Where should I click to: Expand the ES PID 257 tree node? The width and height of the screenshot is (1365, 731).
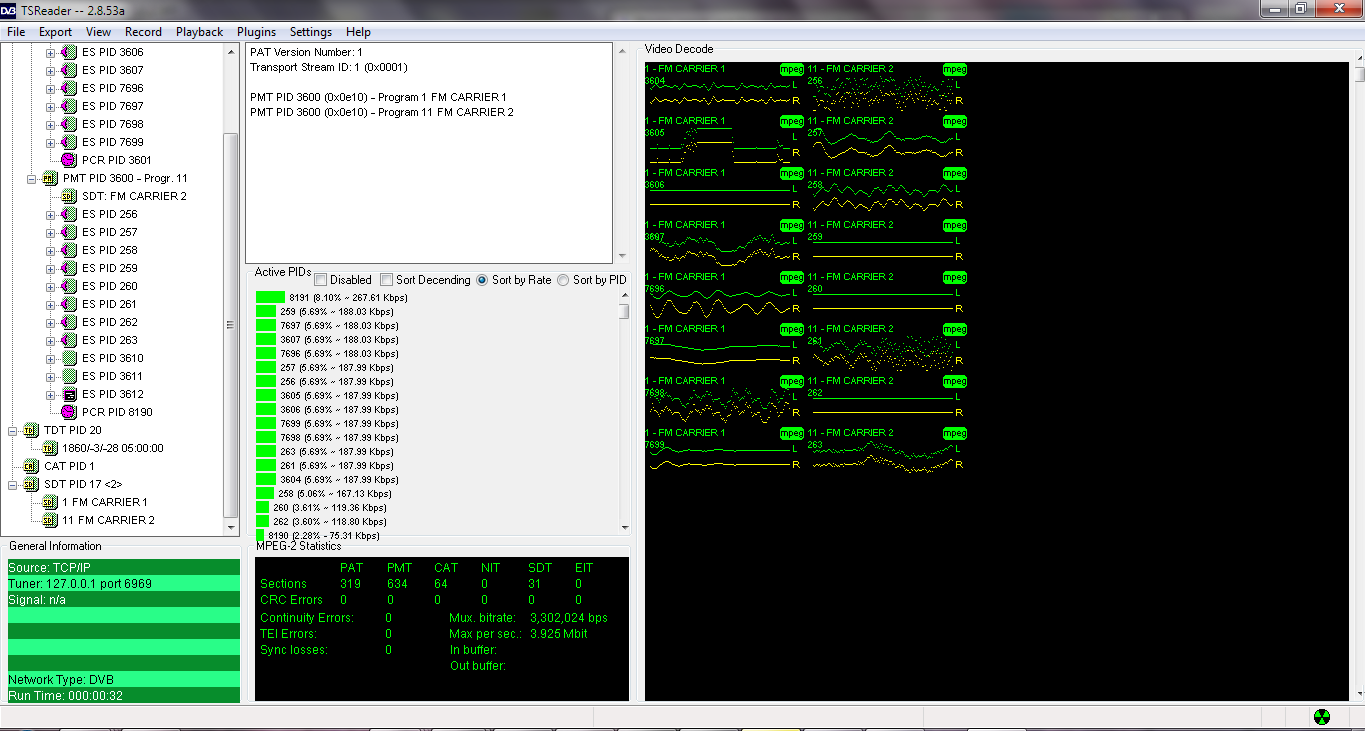[51, 232]
